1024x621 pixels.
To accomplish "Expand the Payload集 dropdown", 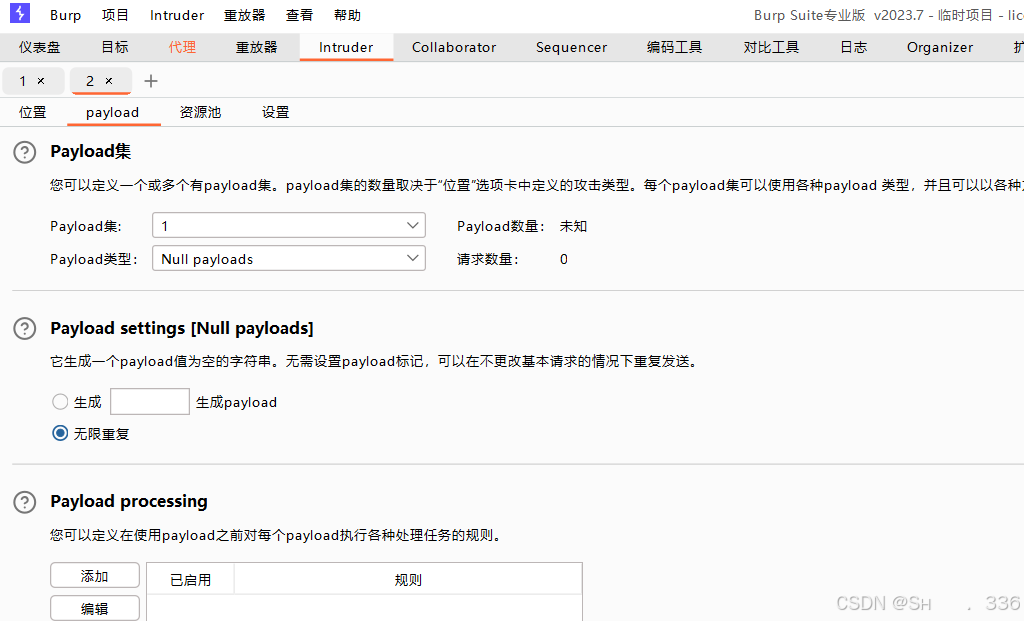I will tap(289, 225).
